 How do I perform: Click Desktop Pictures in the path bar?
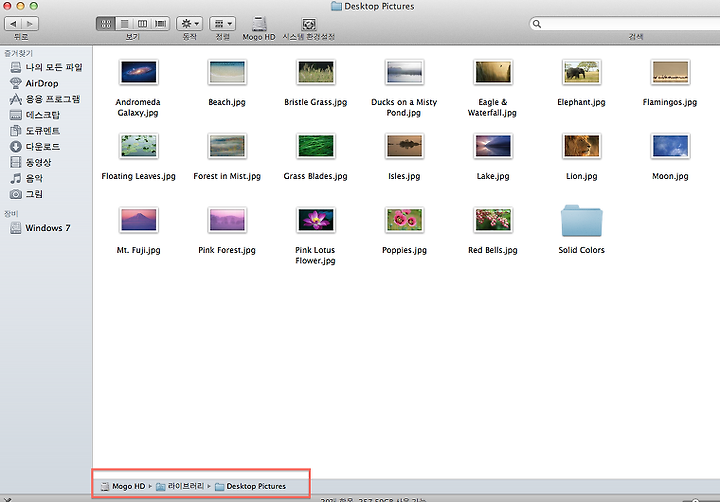(x=250, y=486)
